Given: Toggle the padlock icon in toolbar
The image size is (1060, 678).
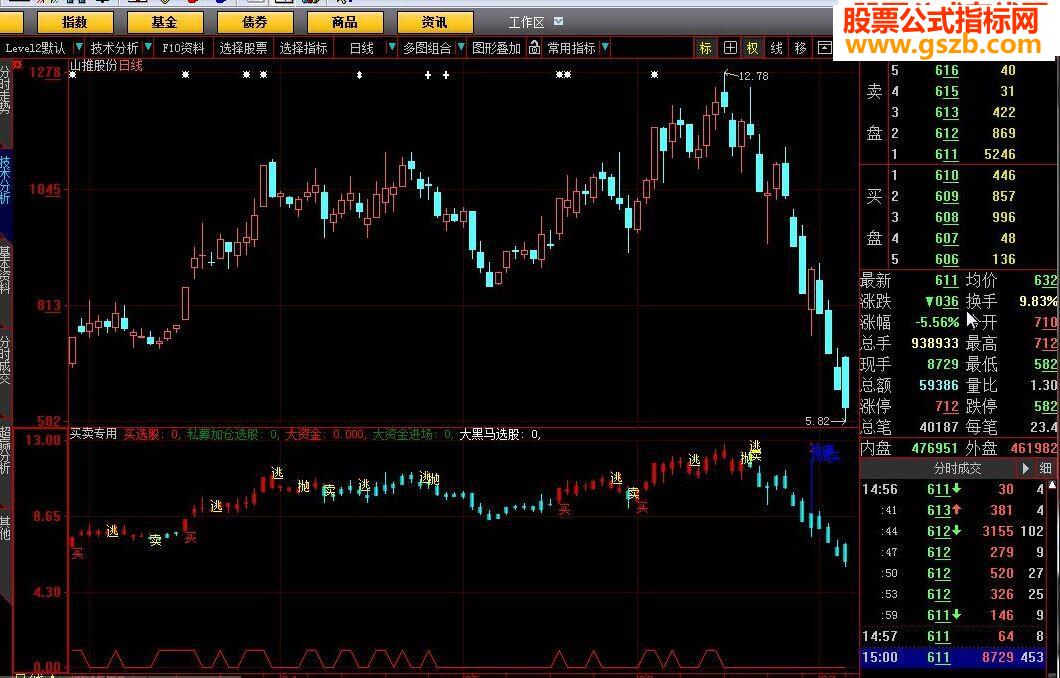Looking at the screenshot, I should 534,47.
